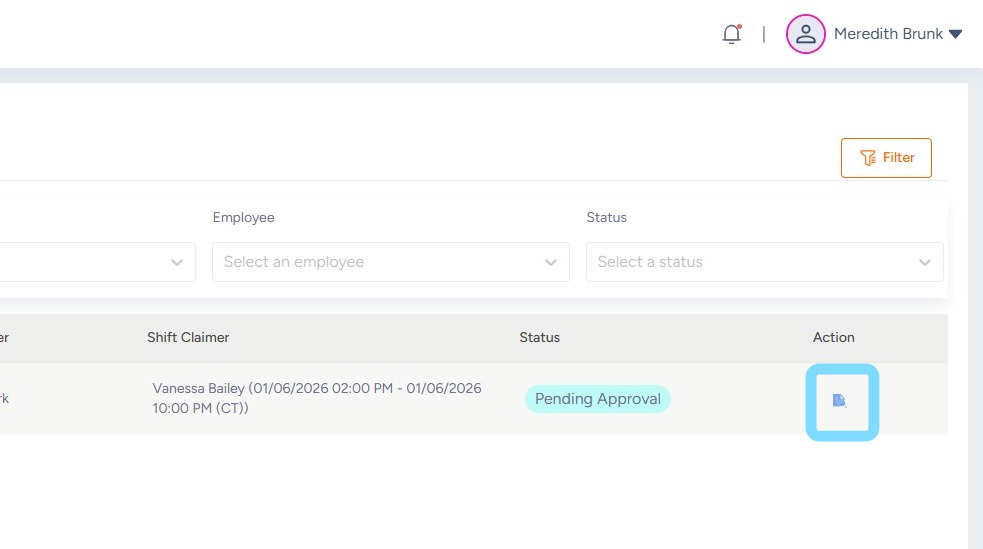Click the Filter button
Image resolution: width=983 pixels, height=549 pixels.
point(886,158)
